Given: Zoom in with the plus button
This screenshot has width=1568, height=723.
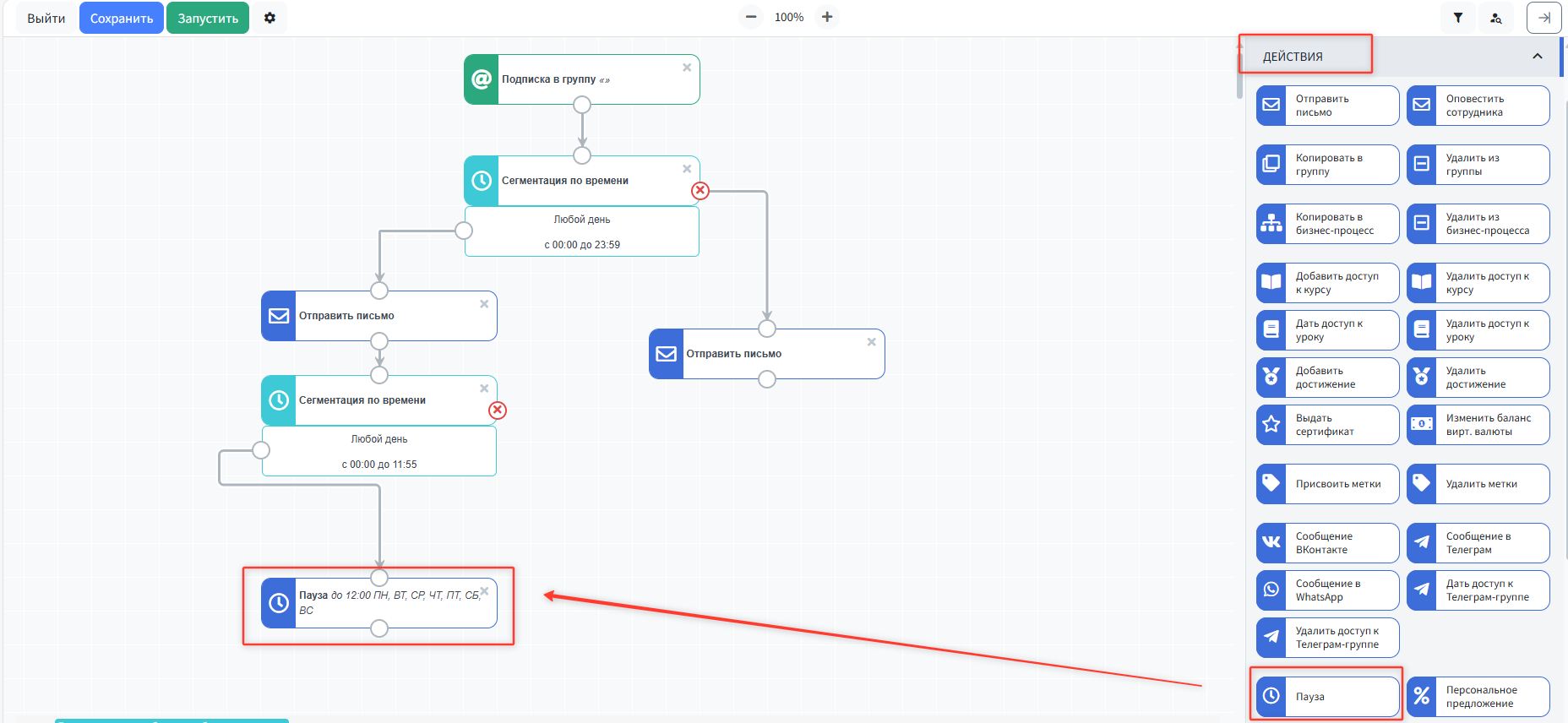Looking at the screenshot, I should tap(827, 17).
